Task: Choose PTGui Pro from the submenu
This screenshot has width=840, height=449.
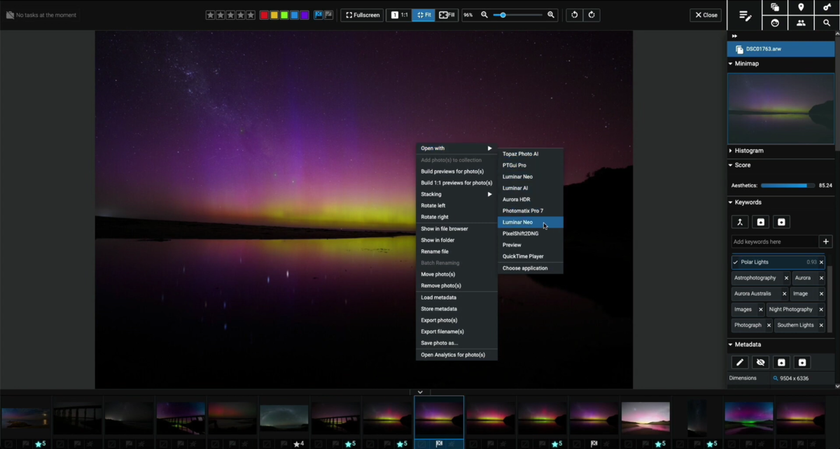Action: (530, 166)
